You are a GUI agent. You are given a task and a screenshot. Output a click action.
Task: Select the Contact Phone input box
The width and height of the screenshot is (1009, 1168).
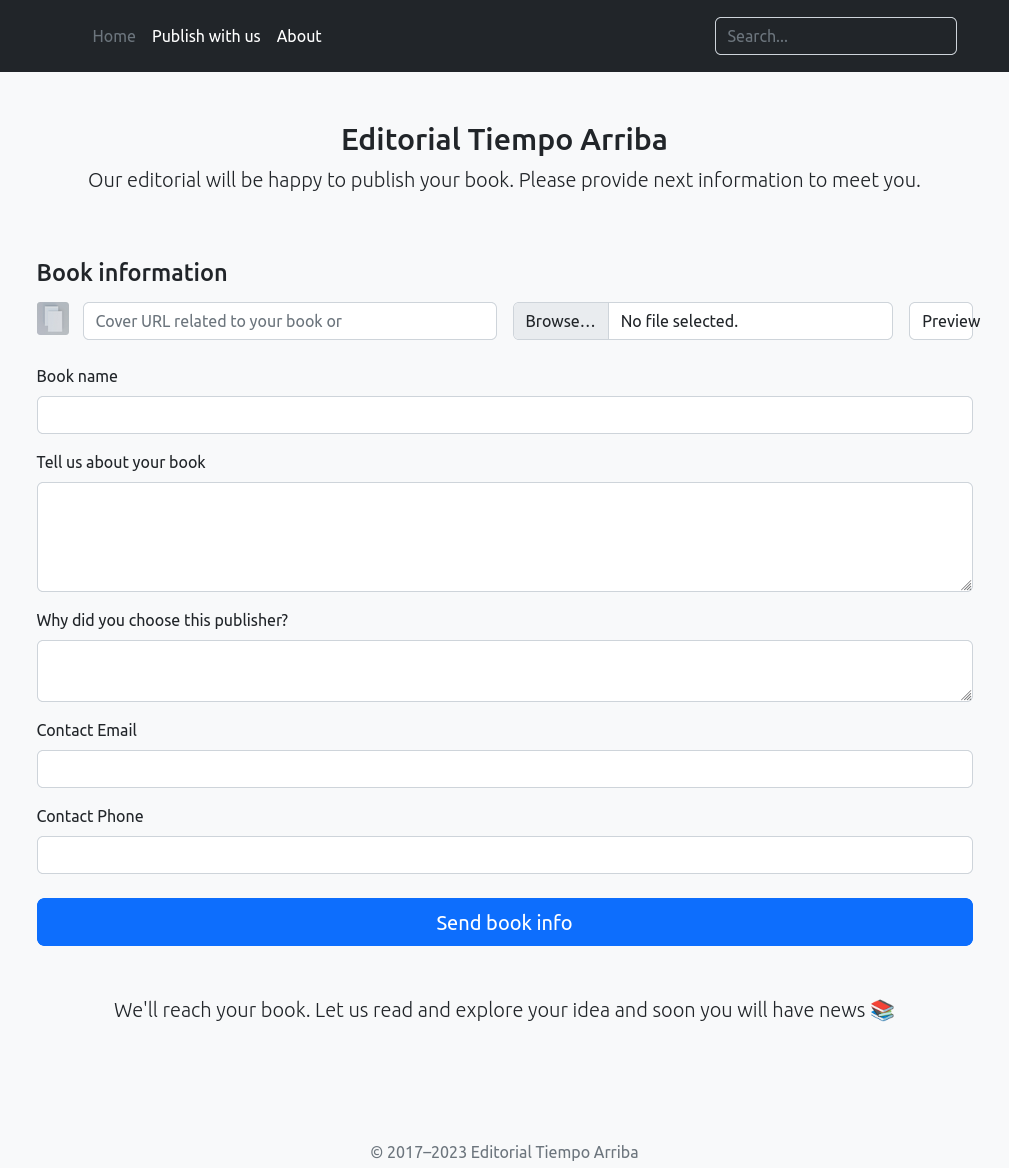click(504, 855)
